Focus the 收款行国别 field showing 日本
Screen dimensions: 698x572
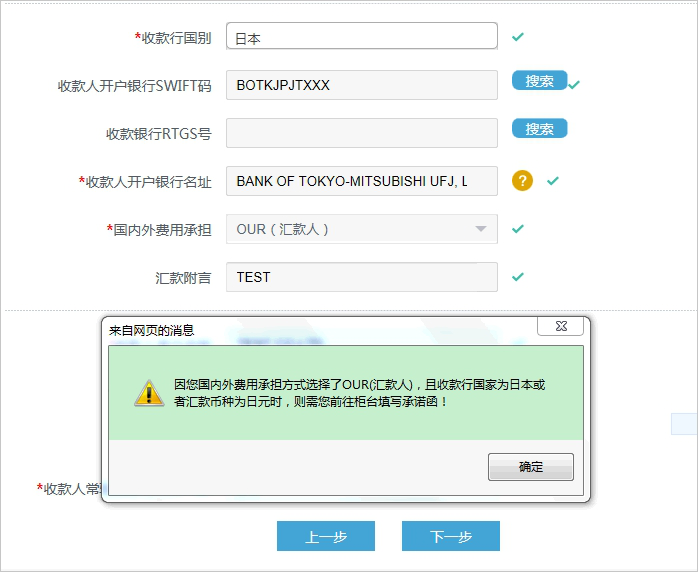[x=361, y=37]
